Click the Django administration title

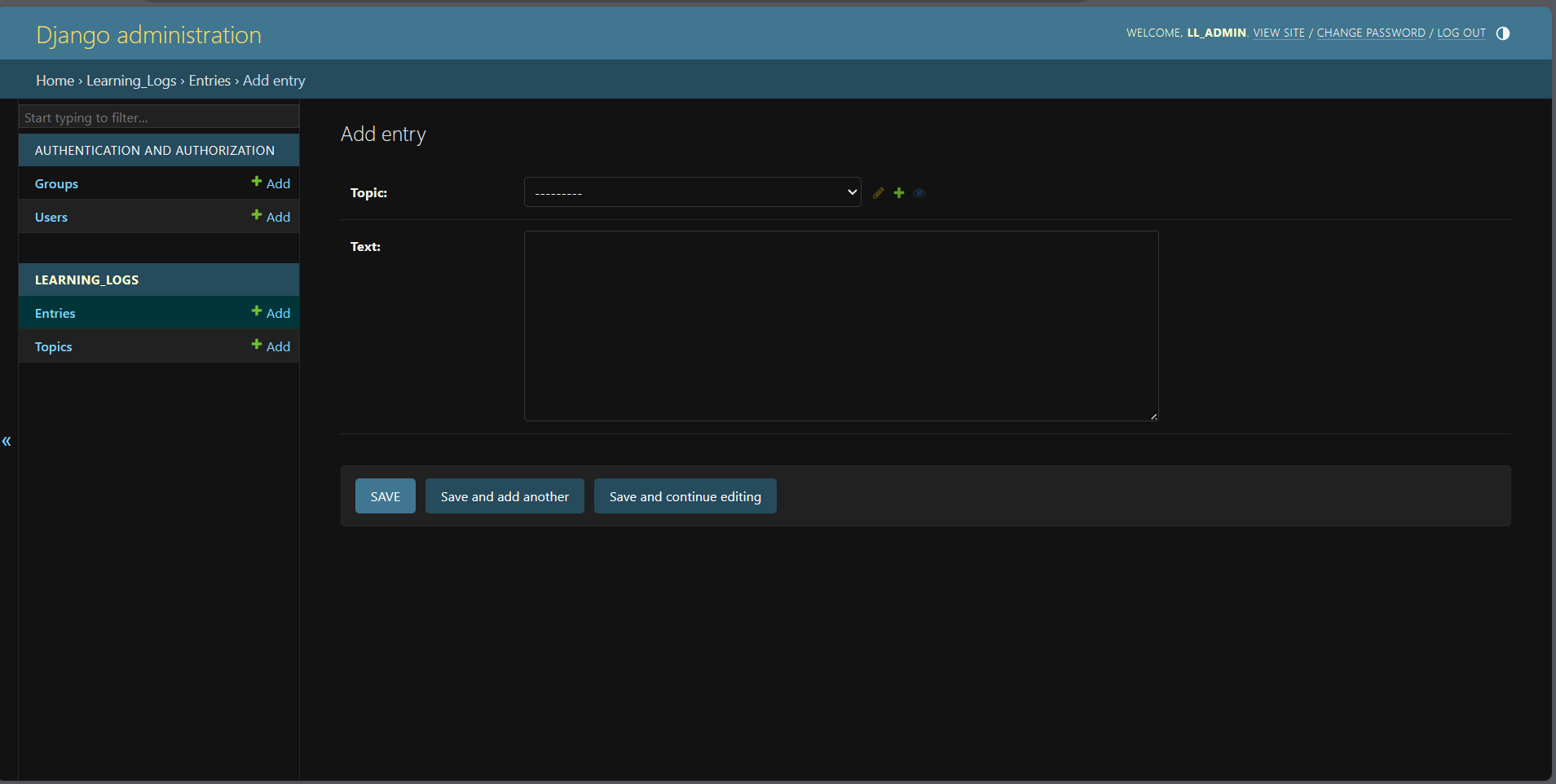pos(148,35)
